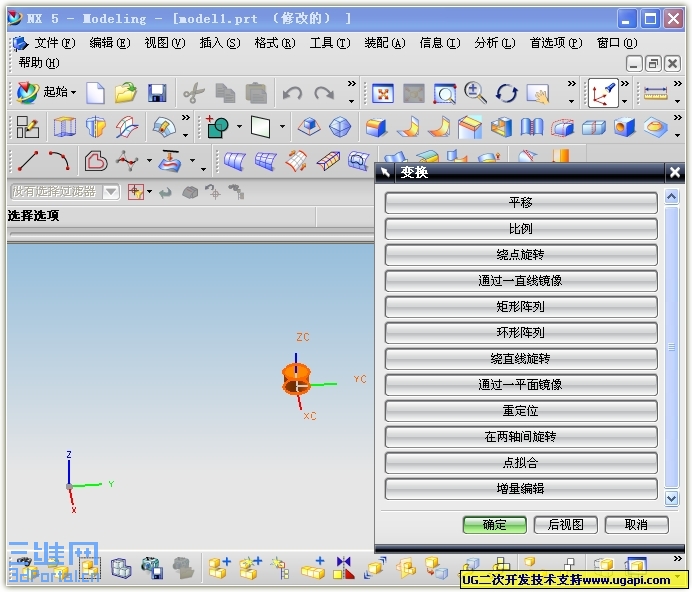Click the New file icon

(x=95, y=93)
